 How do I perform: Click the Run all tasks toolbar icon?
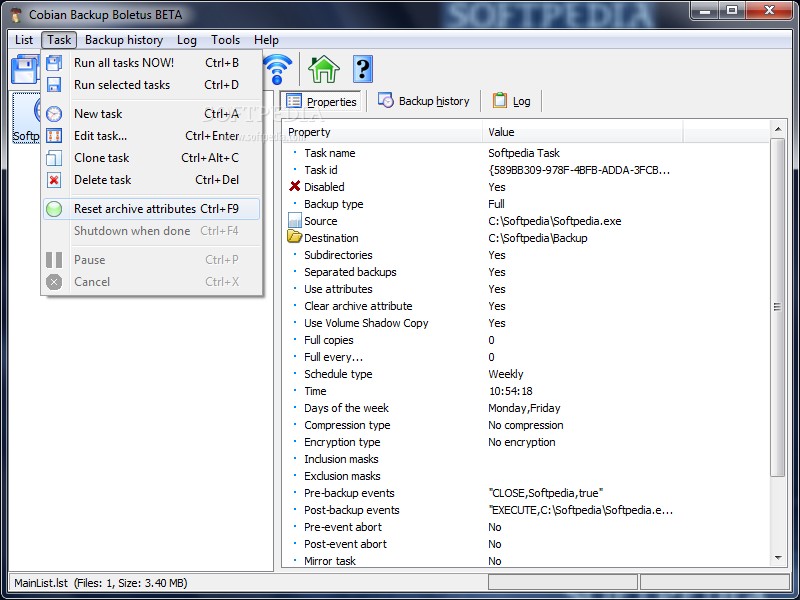tap(25, 70)
